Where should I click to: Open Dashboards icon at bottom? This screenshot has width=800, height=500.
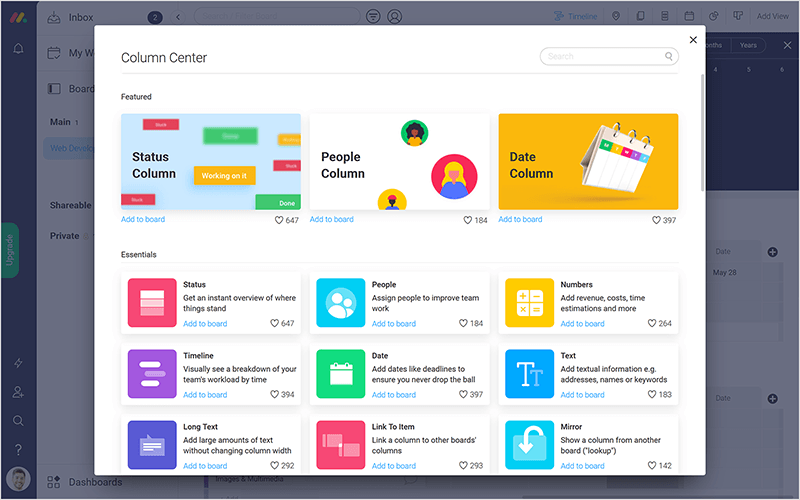(x=54, y=482)
